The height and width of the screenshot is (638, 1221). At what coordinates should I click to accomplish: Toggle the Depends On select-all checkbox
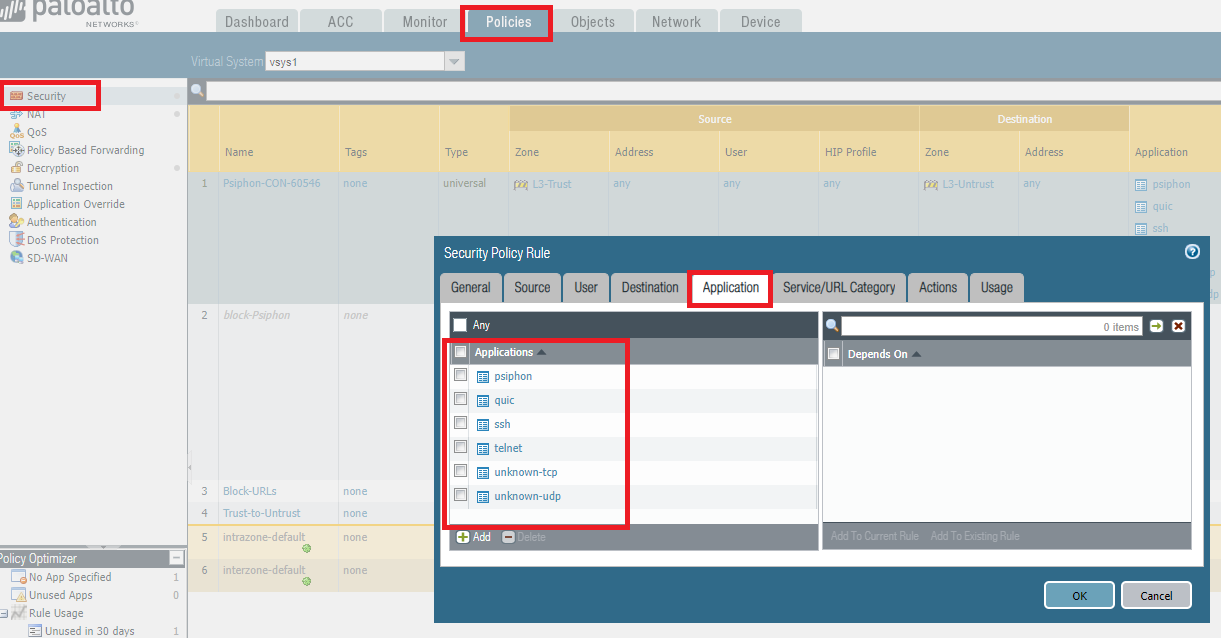coord(833,354)
